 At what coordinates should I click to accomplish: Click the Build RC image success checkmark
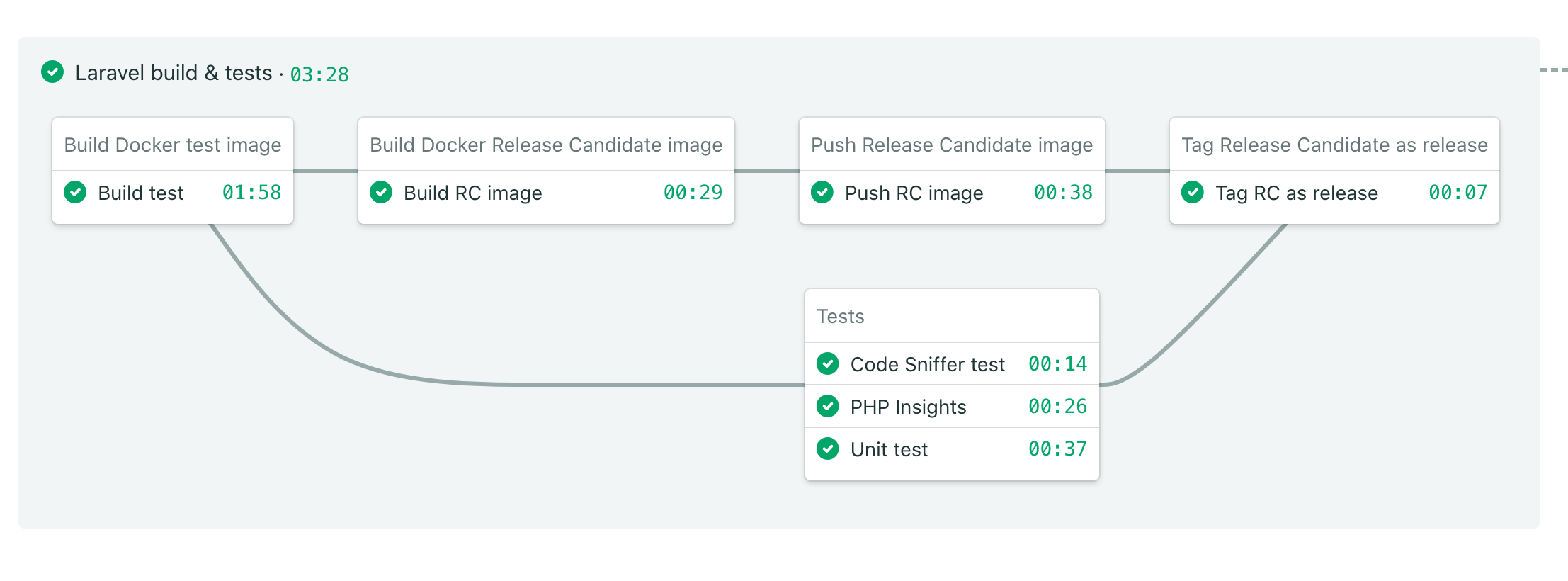381,193
